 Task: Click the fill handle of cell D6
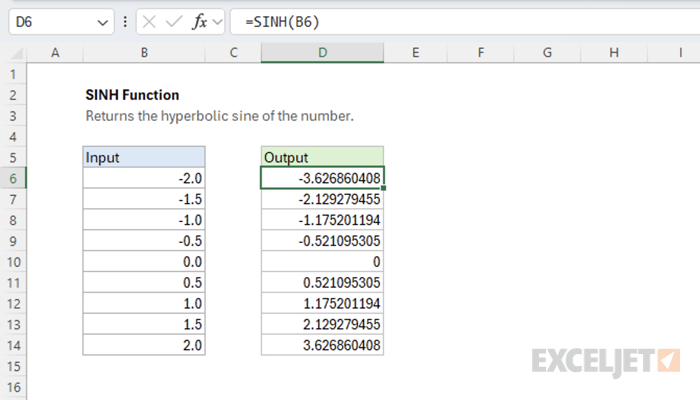coord(383,188)
